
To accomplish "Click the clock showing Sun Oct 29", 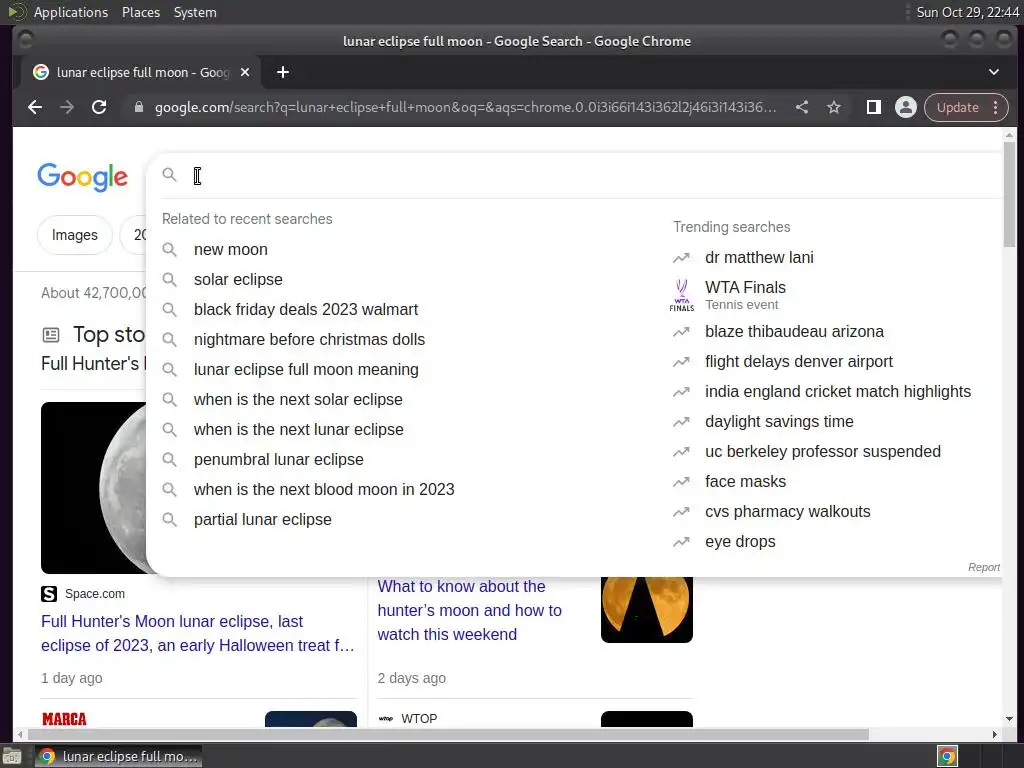I will [x=967, y=12].
